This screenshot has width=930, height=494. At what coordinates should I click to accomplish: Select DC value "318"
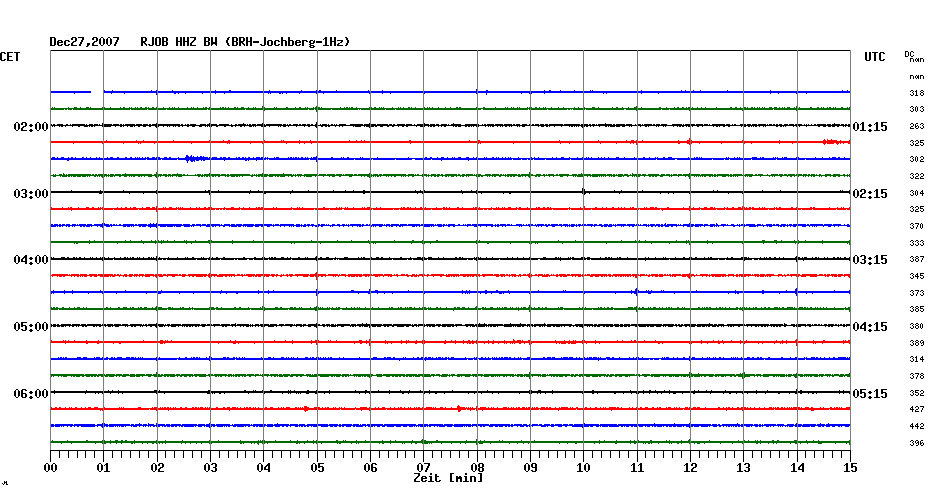click(917, 93)
